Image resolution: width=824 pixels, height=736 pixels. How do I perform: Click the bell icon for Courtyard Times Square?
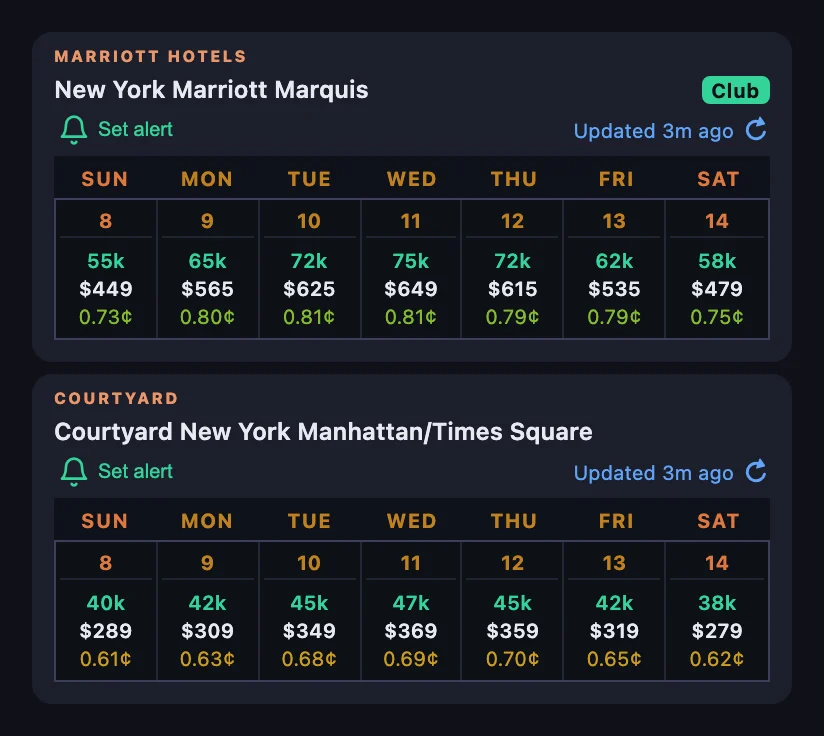coord(74,471)
